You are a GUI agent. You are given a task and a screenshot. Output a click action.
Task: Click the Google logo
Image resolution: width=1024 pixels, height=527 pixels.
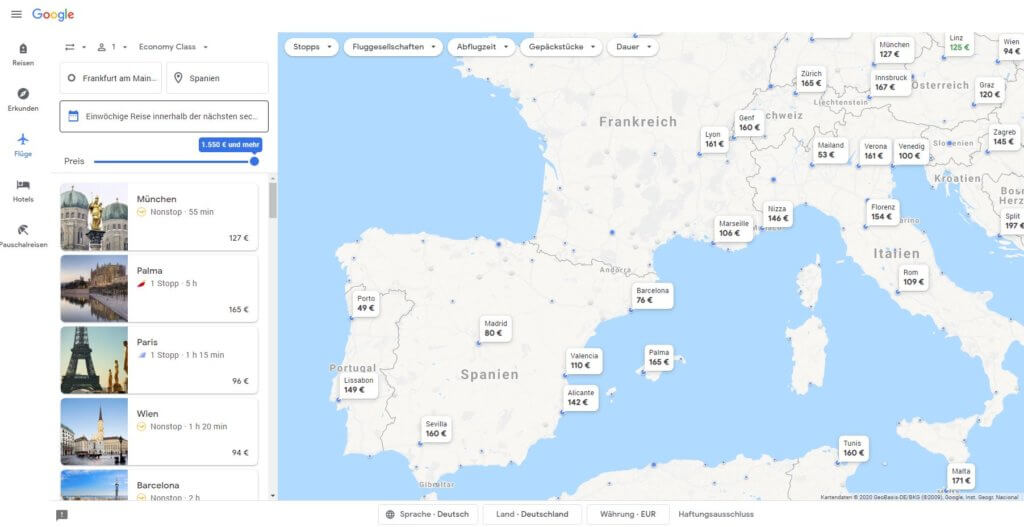click(53, 14)
